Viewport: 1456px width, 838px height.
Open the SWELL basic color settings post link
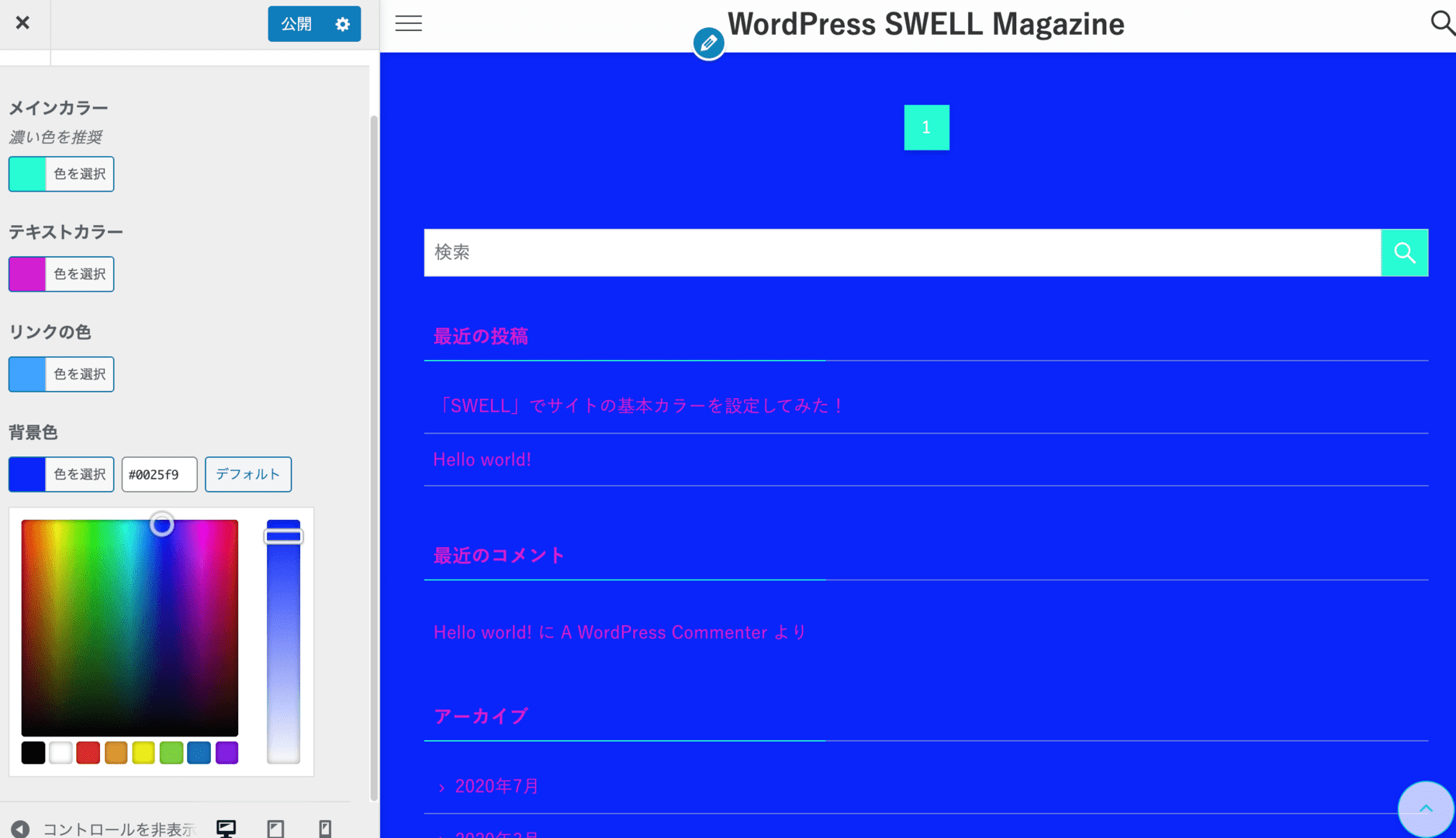point(638,406)
